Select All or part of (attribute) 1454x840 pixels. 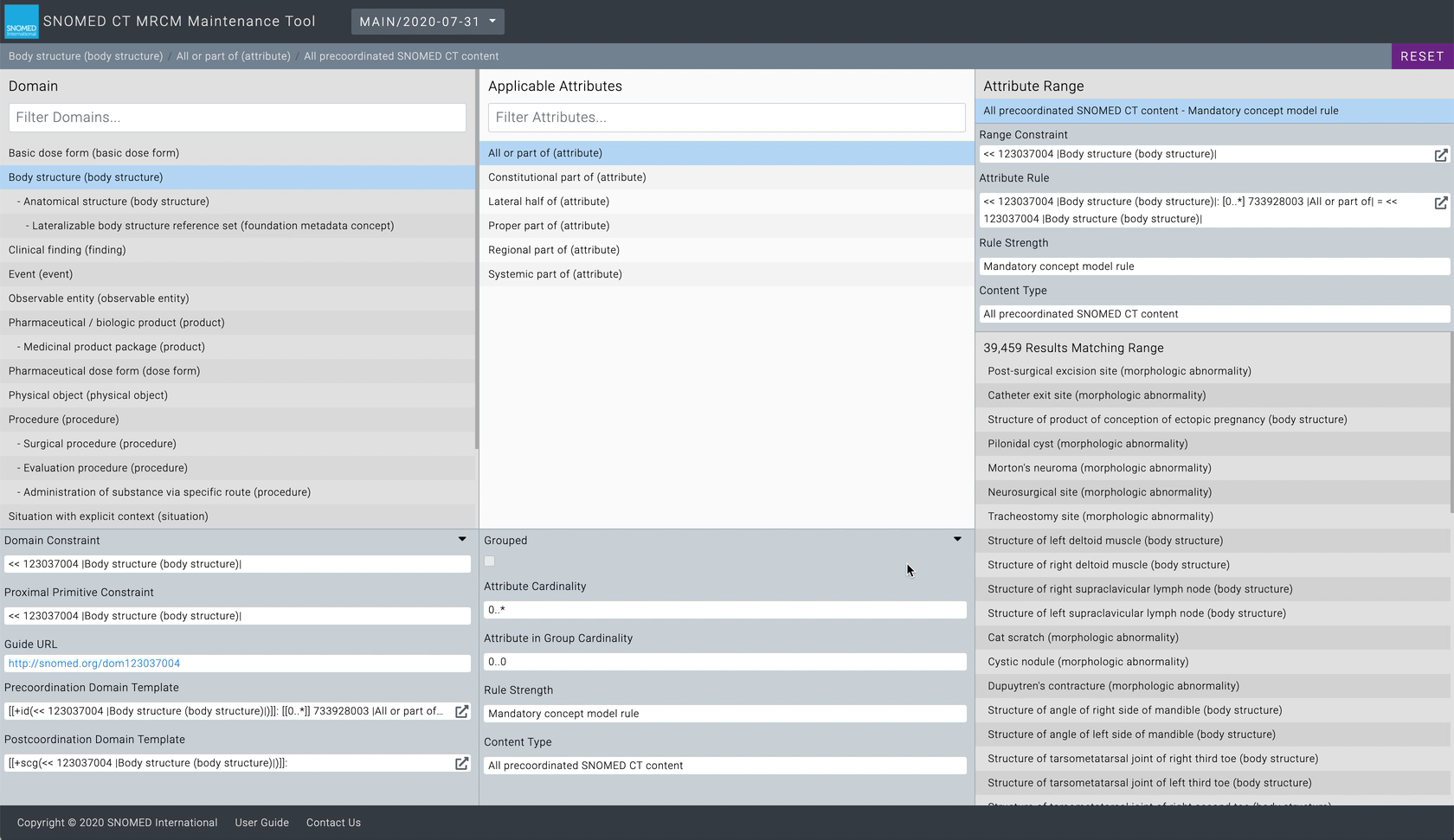click(x=727, y=153)
